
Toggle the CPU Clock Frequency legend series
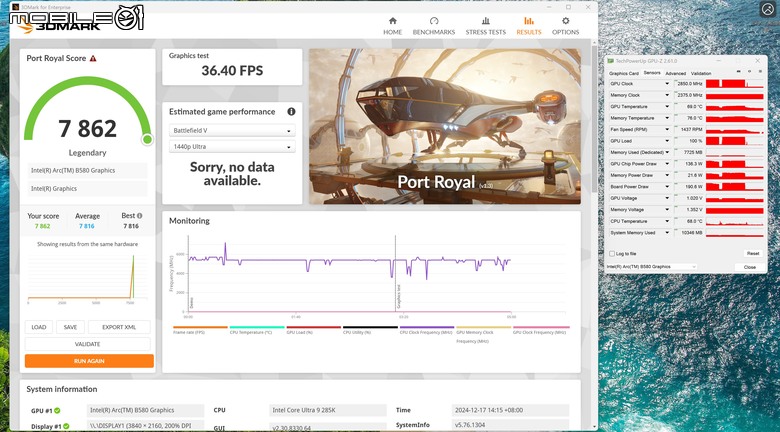pos(427,330)
